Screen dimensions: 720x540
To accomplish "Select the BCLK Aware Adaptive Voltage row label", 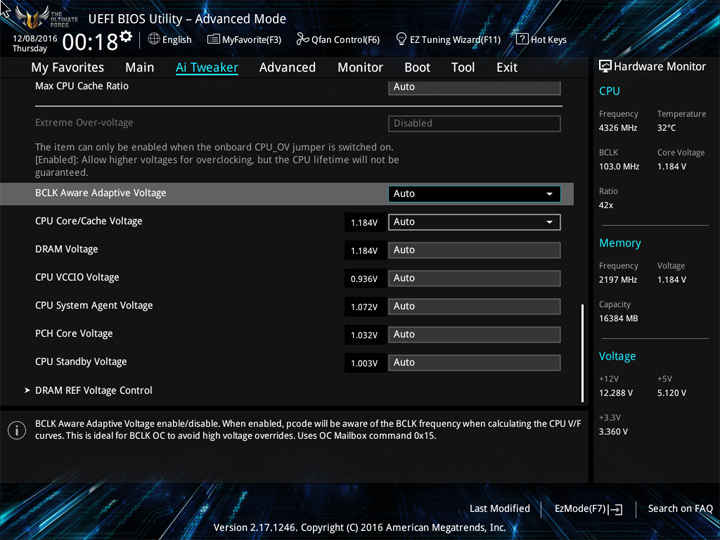I will 101,193.
